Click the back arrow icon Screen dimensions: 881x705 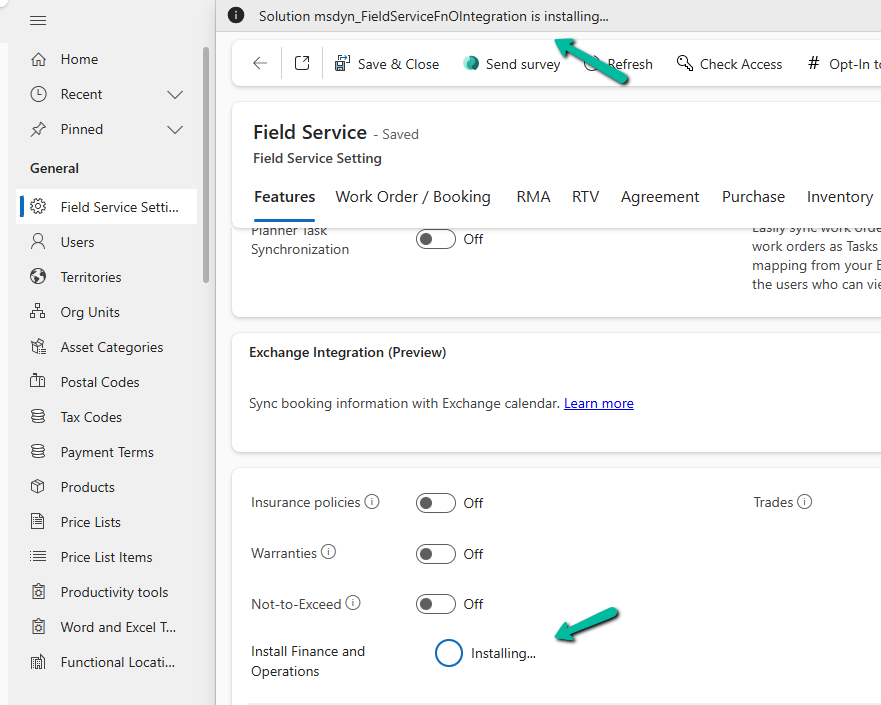[260, 63]
